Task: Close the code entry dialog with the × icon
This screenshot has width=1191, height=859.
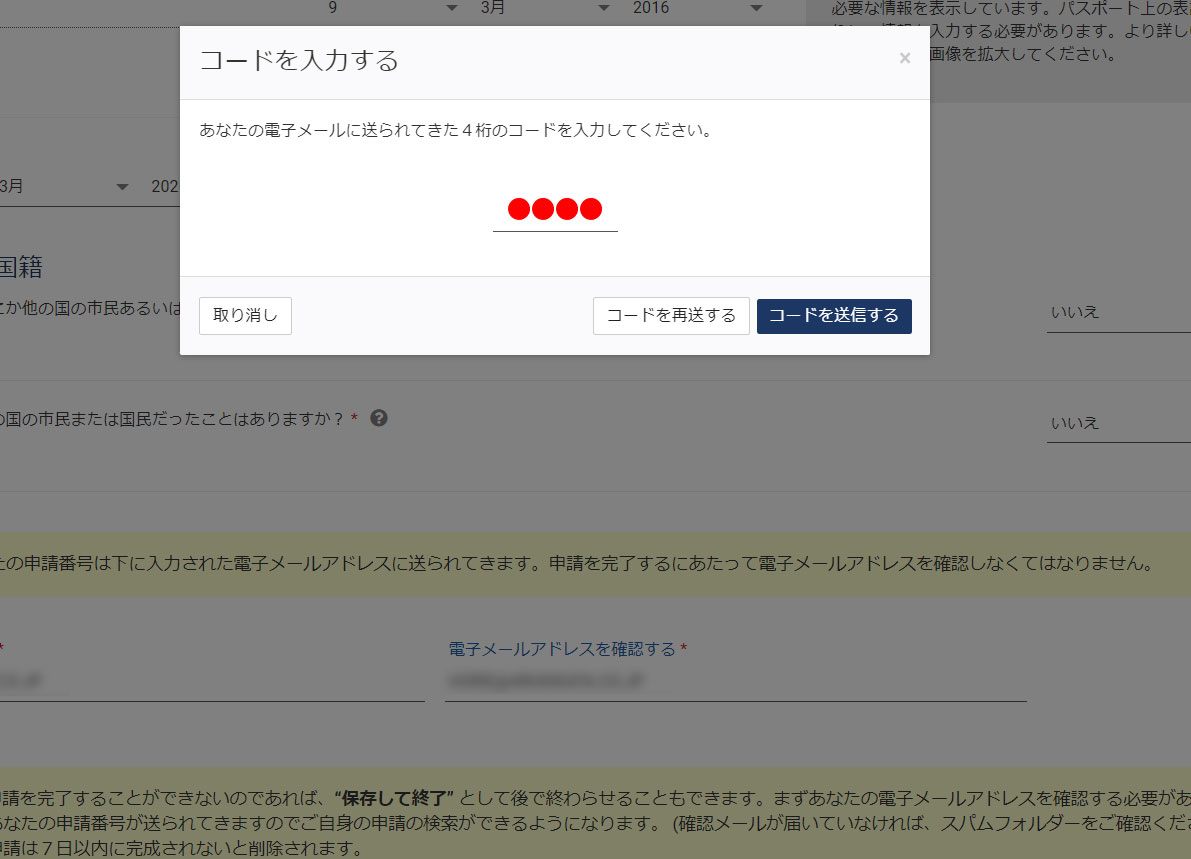Action: coord(904,58)
